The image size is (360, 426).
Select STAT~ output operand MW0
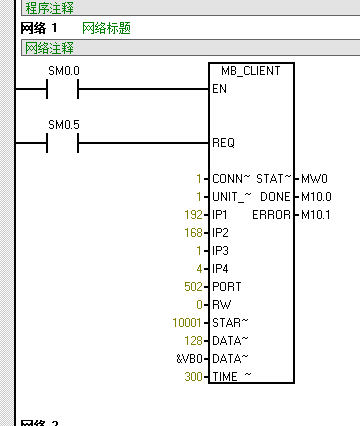314,179
